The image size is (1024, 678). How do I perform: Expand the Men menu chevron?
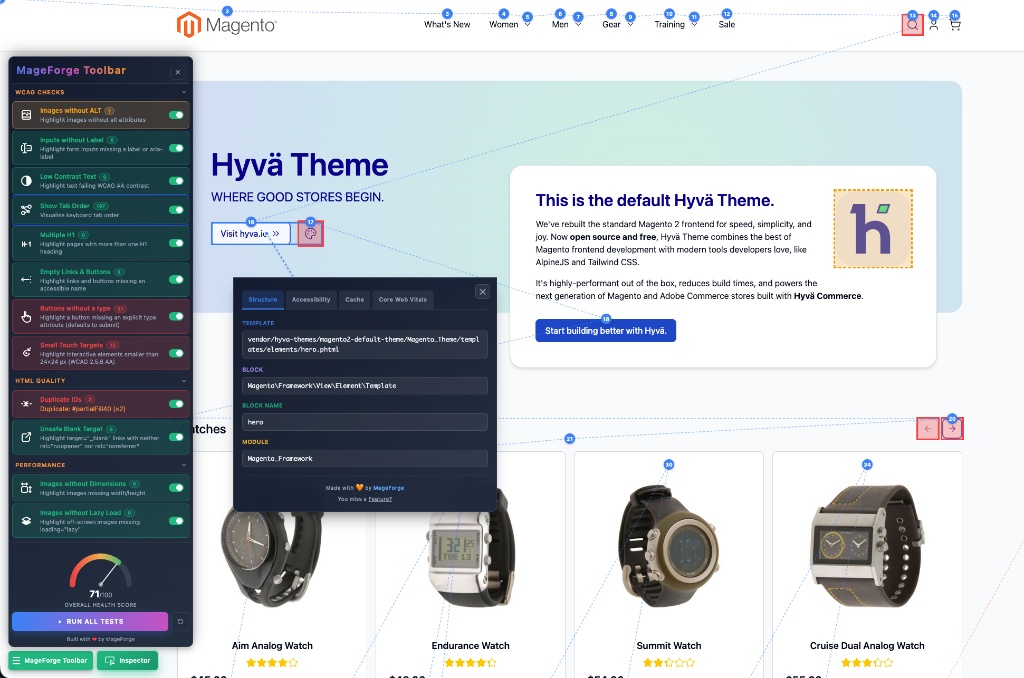578,24
